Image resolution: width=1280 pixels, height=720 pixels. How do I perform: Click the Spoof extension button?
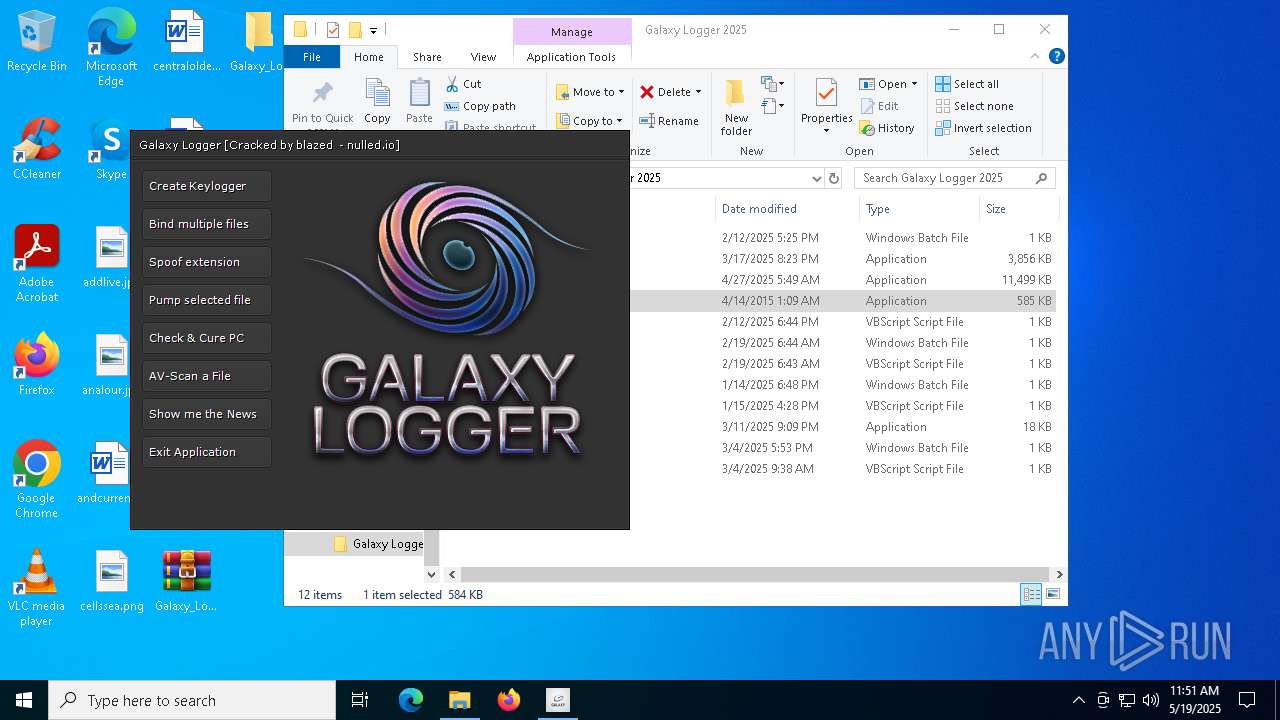click(x=206, y=262)
